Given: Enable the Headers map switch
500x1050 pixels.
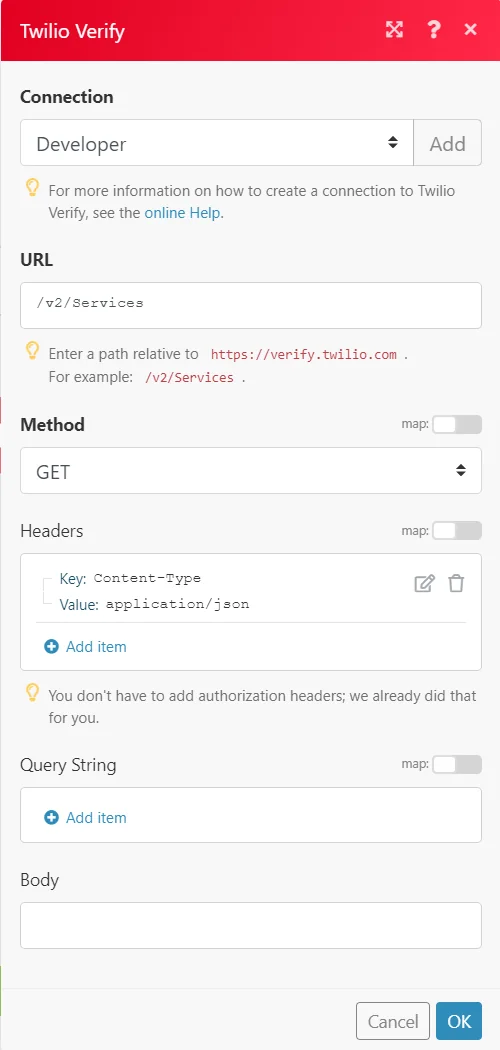Looking at the screenshot, I should [456, 531].
